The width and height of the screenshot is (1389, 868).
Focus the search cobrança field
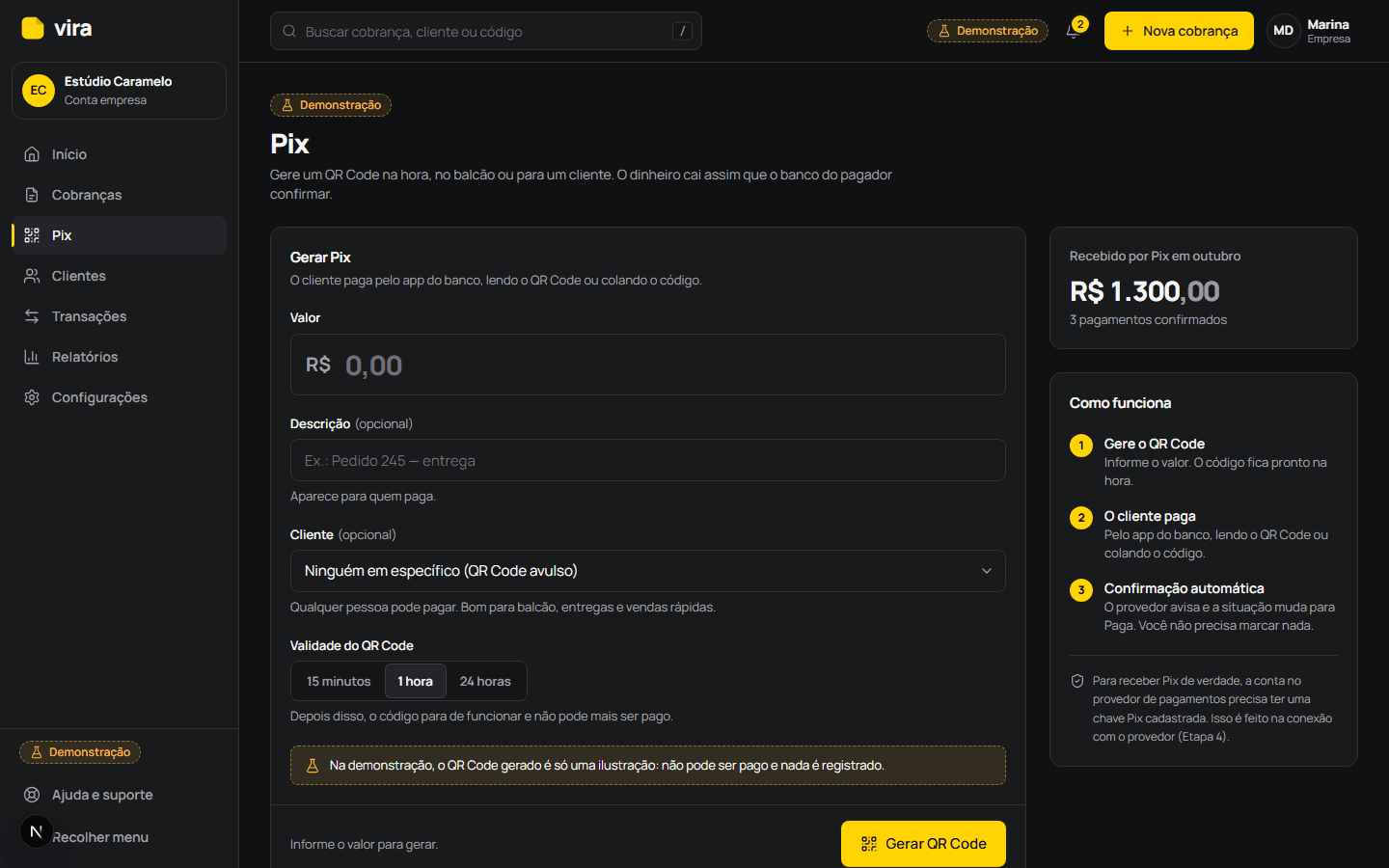click(x=486, y=31)
